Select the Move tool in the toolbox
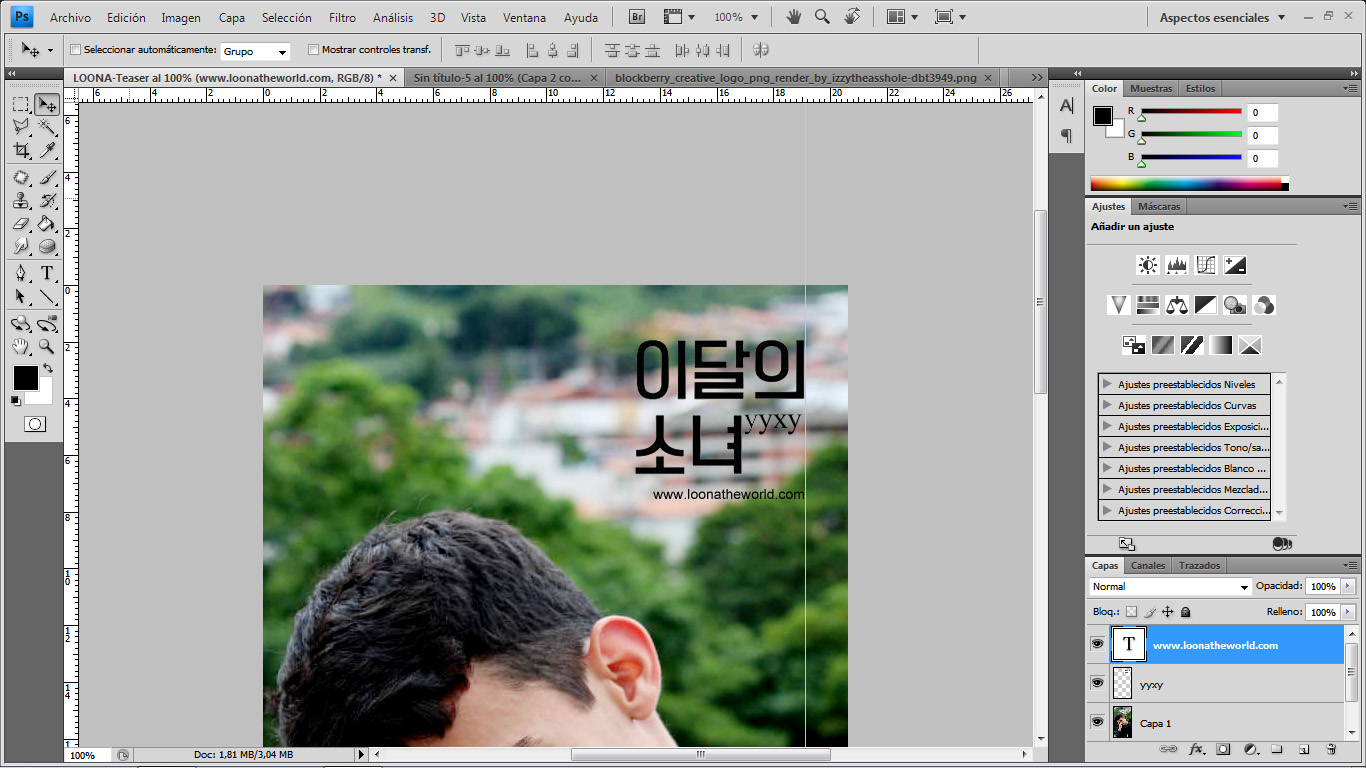 (47, 105)
